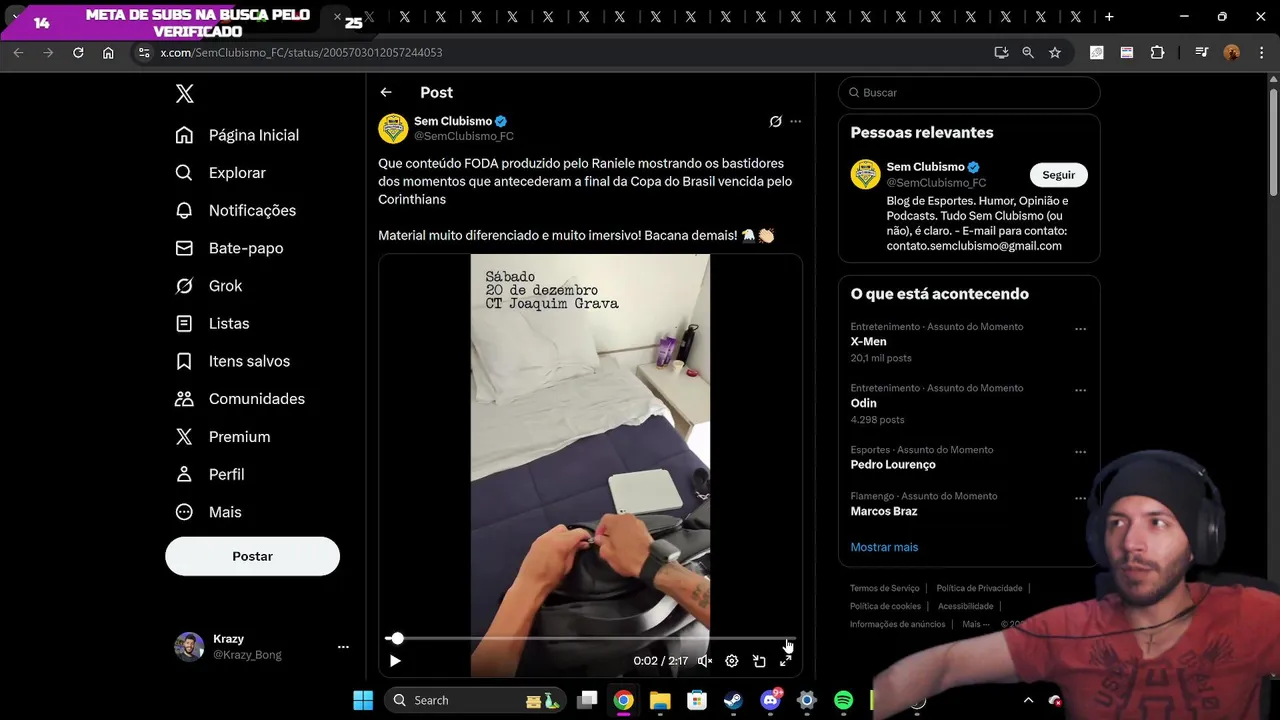Open Krazy account options menu
Screen dimensions: 1280x720
click(x=343, y=647)
